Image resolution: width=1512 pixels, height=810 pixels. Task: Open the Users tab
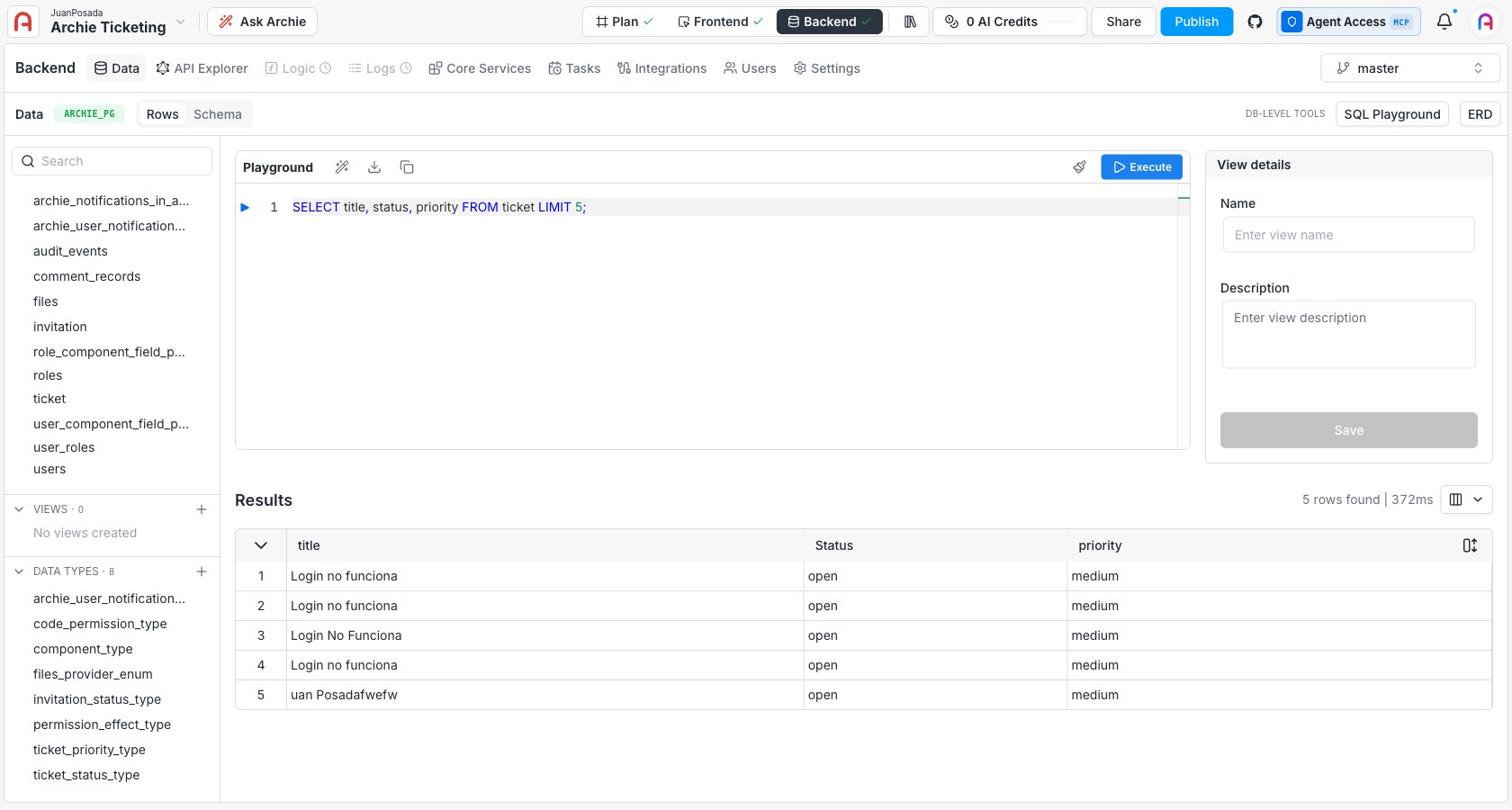(x=750, y=68)
